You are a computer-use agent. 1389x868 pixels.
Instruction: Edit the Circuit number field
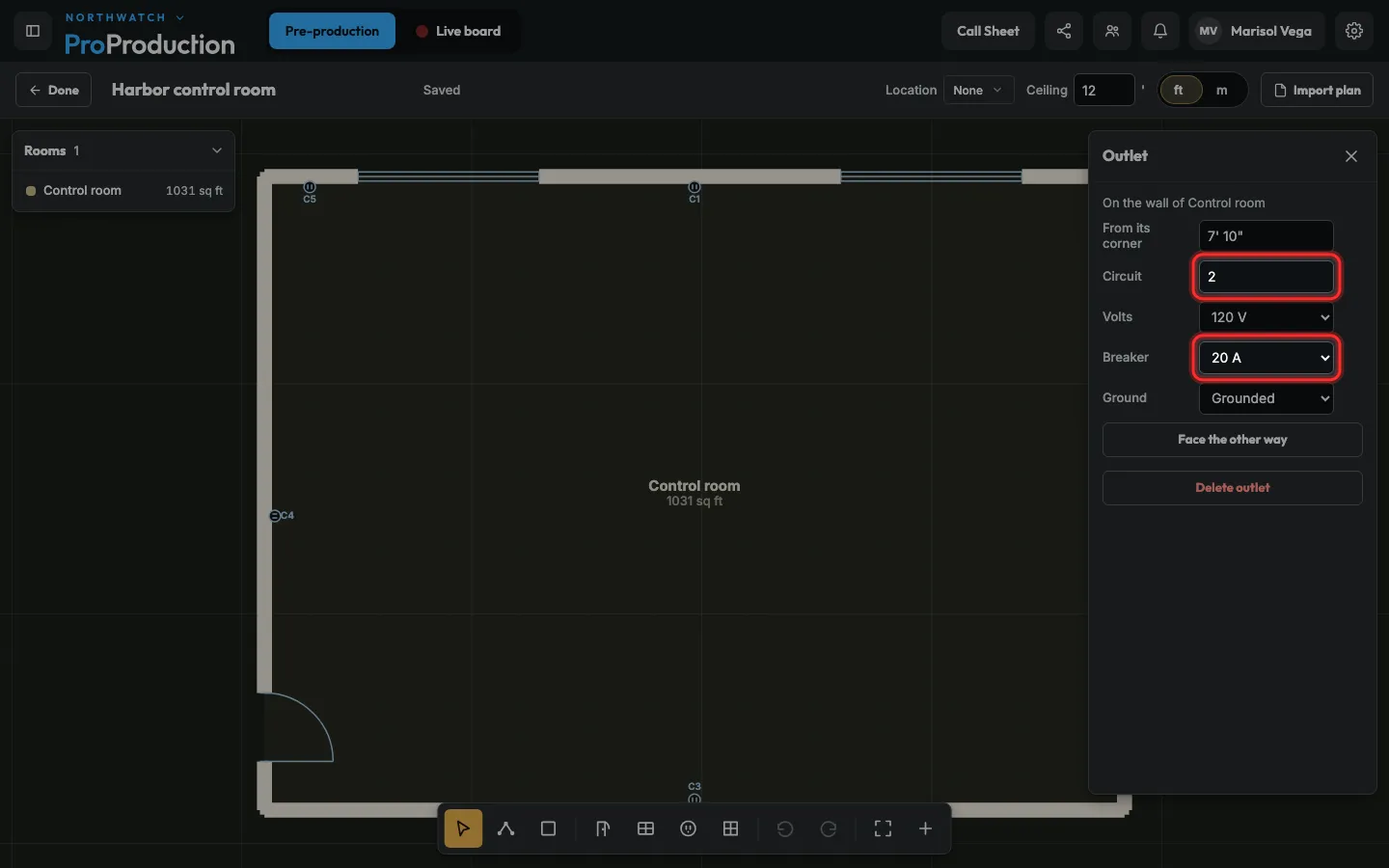(x=1266, y=277)
